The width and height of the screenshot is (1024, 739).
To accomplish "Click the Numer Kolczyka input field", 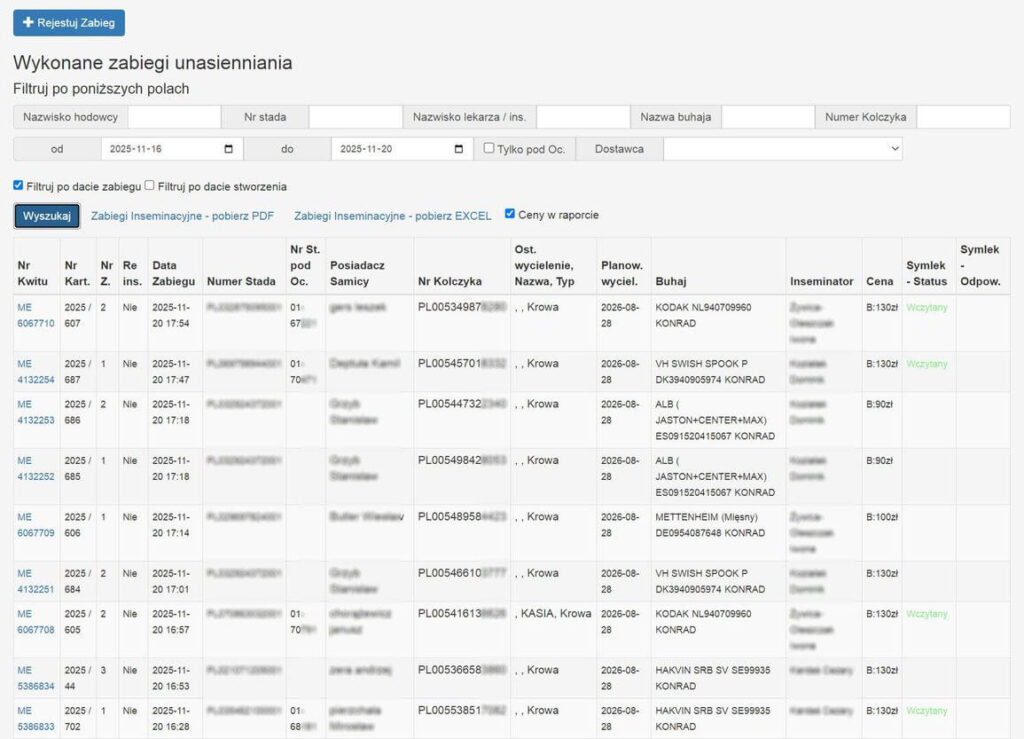I will [x=962, y=117].
